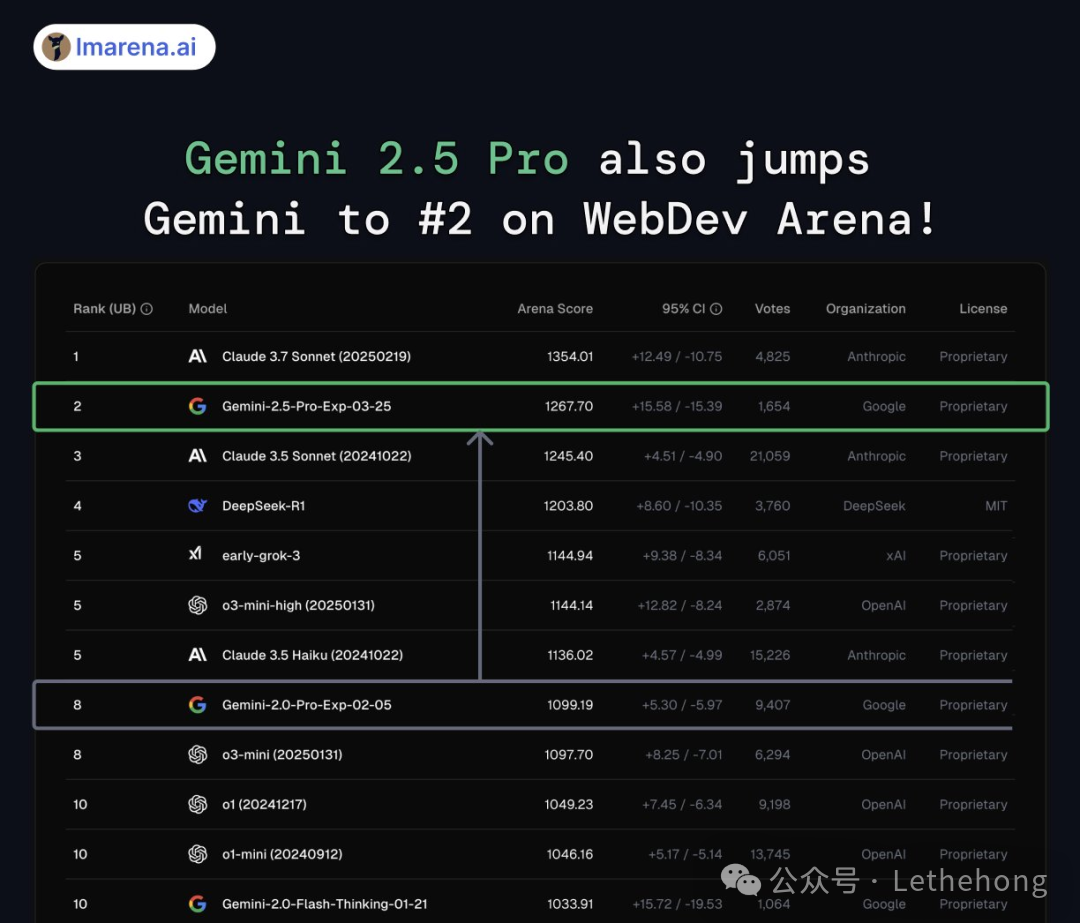Click the Anthropic icon beside Claude 3.5 Sonnet

click(x=198, y=456)
